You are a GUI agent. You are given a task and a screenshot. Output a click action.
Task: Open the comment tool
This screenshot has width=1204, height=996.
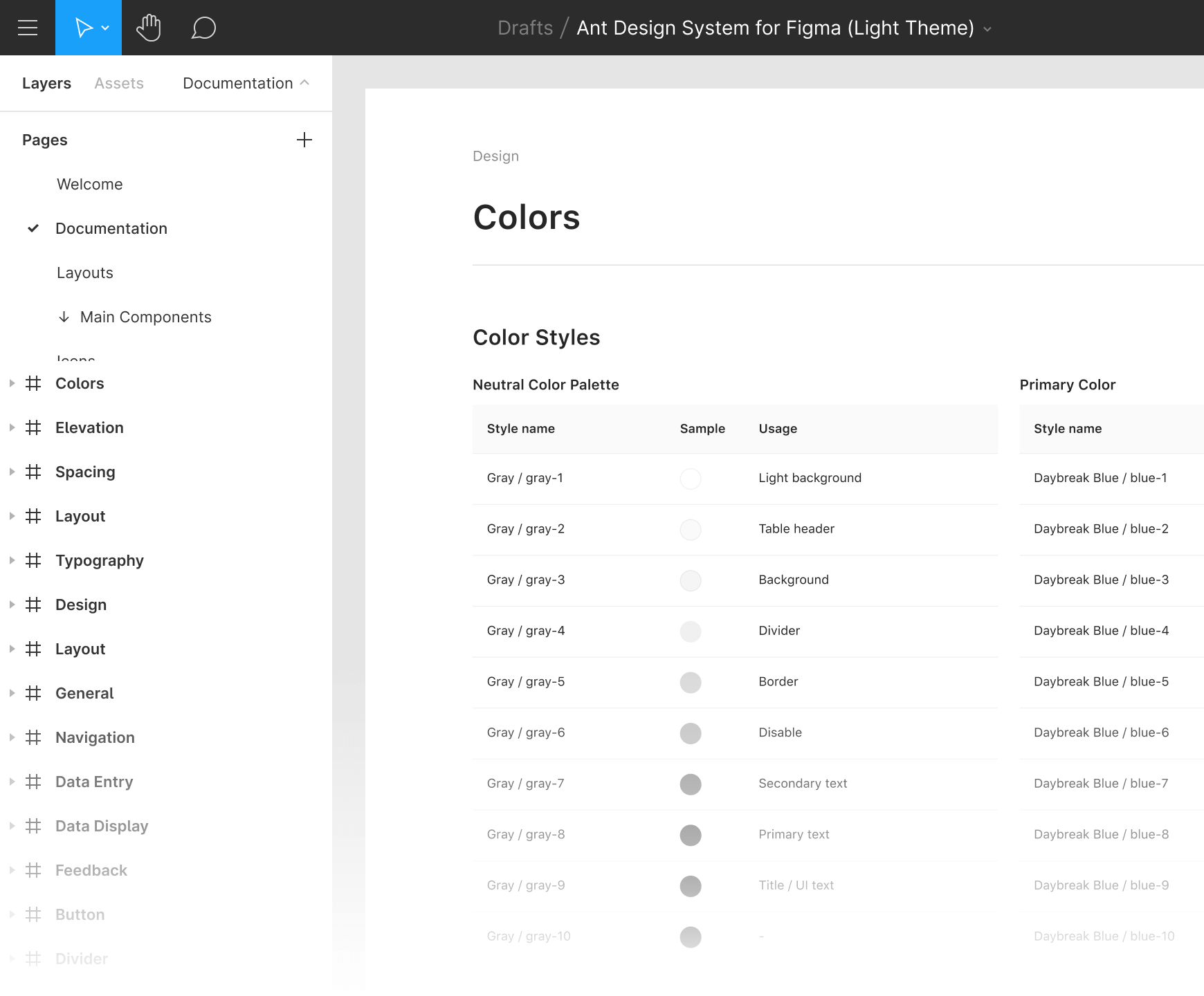(203, 28)
